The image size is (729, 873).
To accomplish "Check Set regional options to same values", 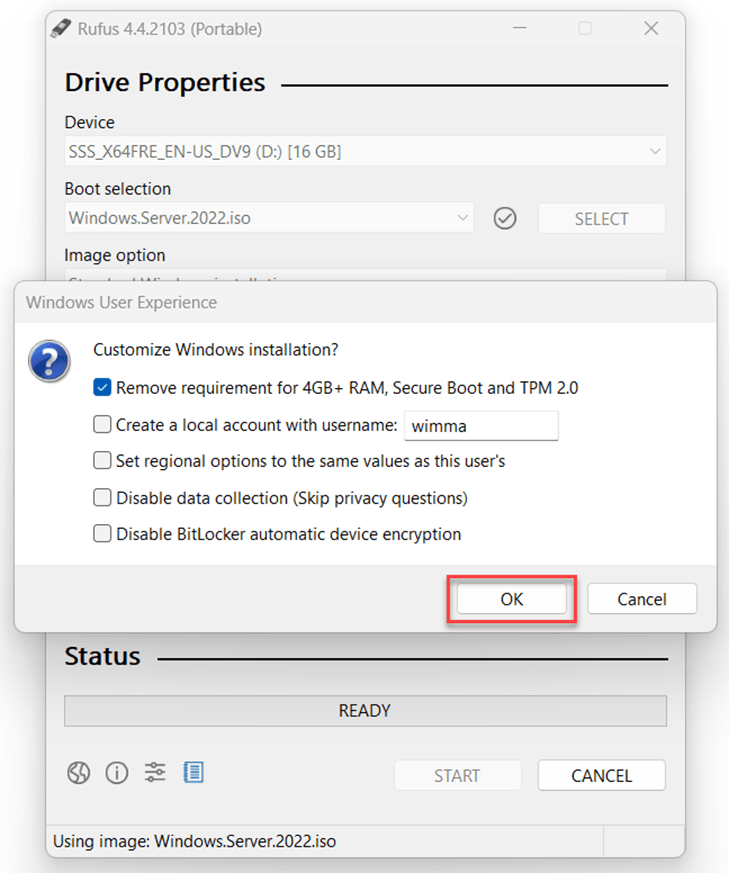I will (102, 460).
